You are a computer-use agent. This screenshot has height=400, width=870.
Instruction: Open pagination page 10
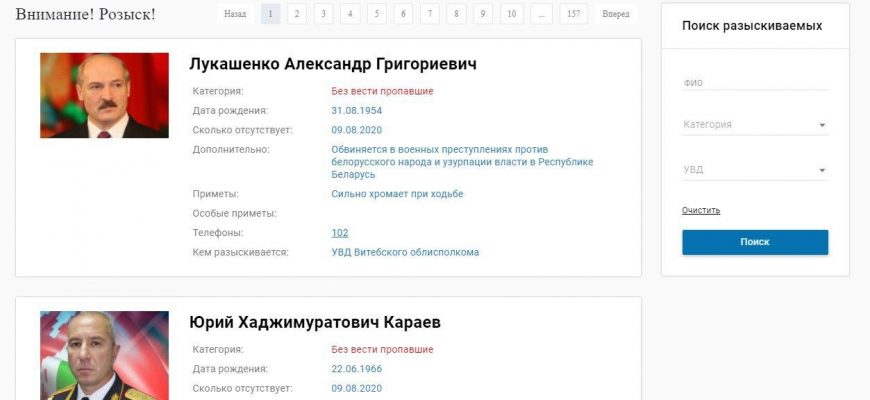coord(512,14)
